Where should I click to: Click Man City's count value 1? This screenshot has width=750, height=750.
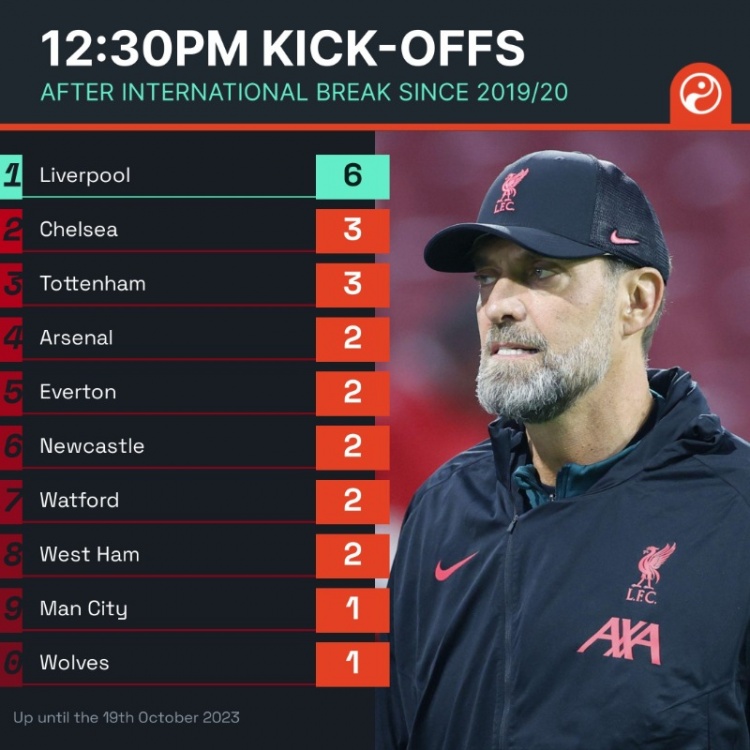[353, 610]
